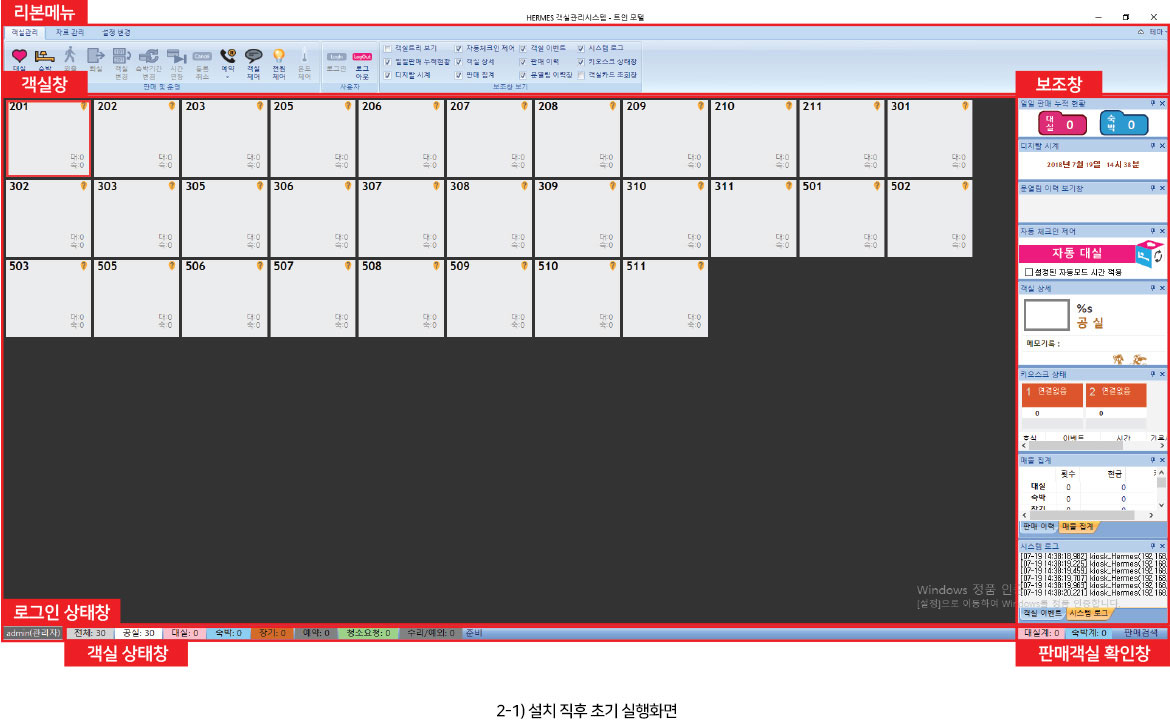Click the LogOut 로그아웃 icon

pyautogui.click(x=362, y=57)
